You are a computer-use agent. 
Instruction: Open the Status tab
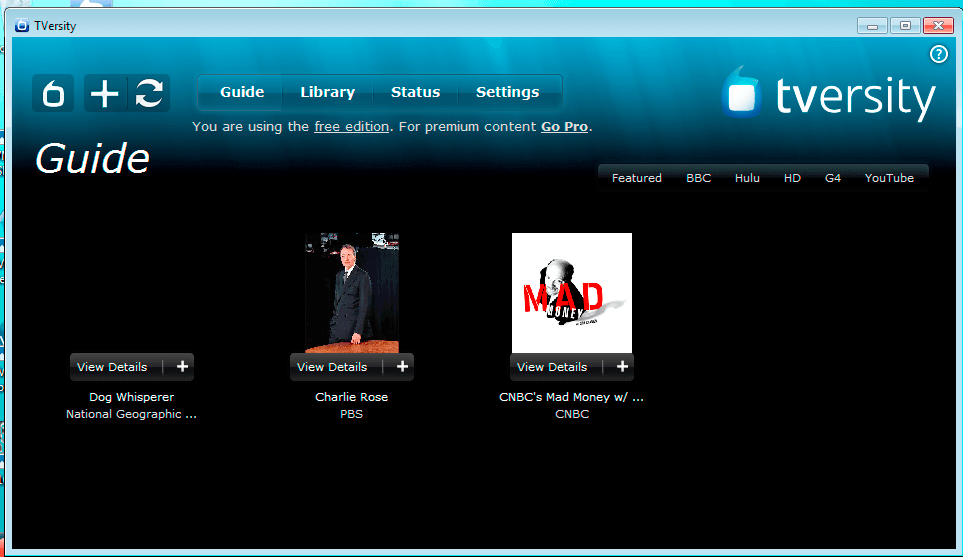(x=415, y=92)
